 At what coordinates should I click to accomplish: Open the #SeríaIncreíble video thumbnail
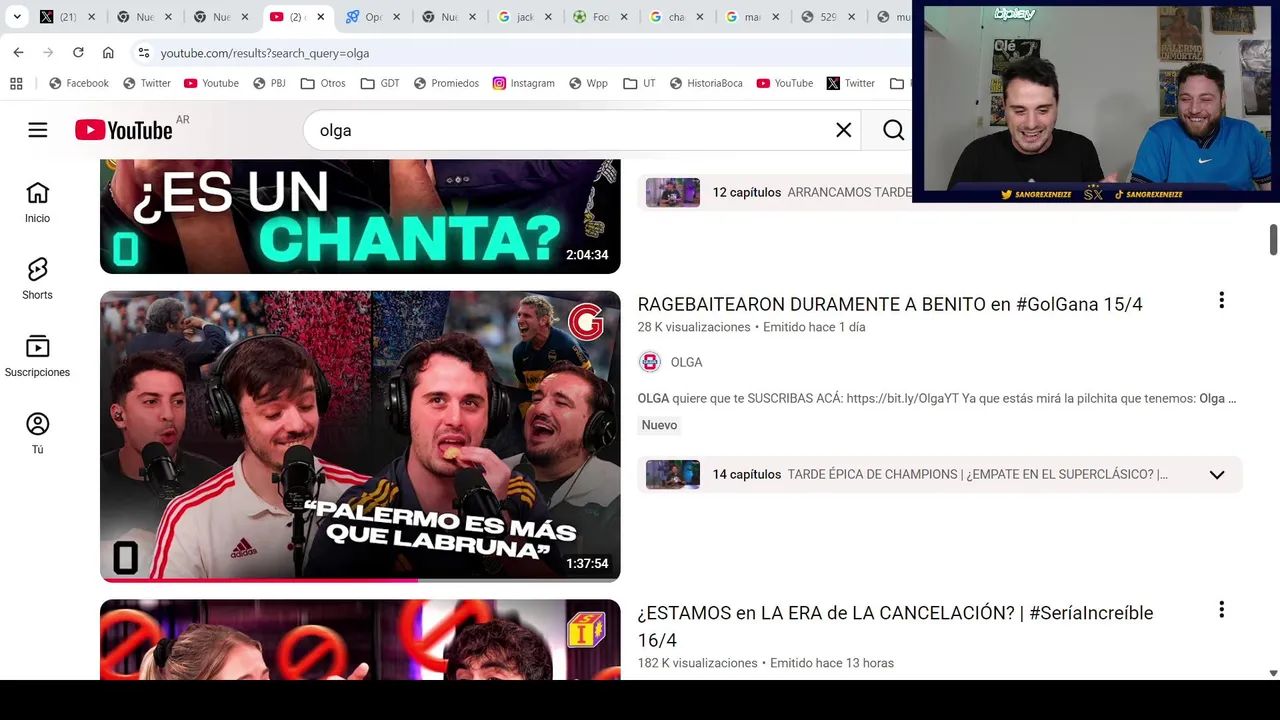360,640
